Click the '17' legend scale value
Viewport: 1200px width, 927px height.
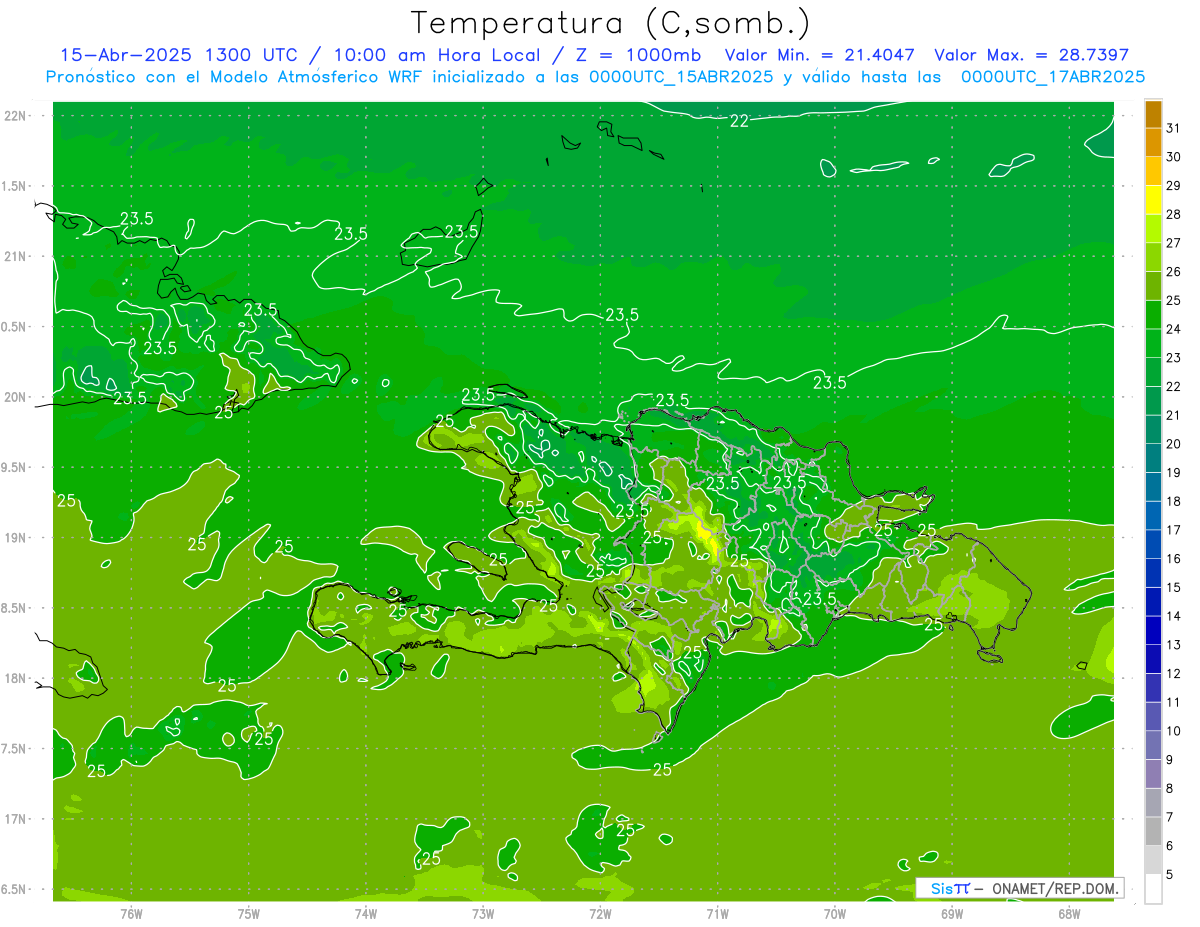tap(1174, 530)
